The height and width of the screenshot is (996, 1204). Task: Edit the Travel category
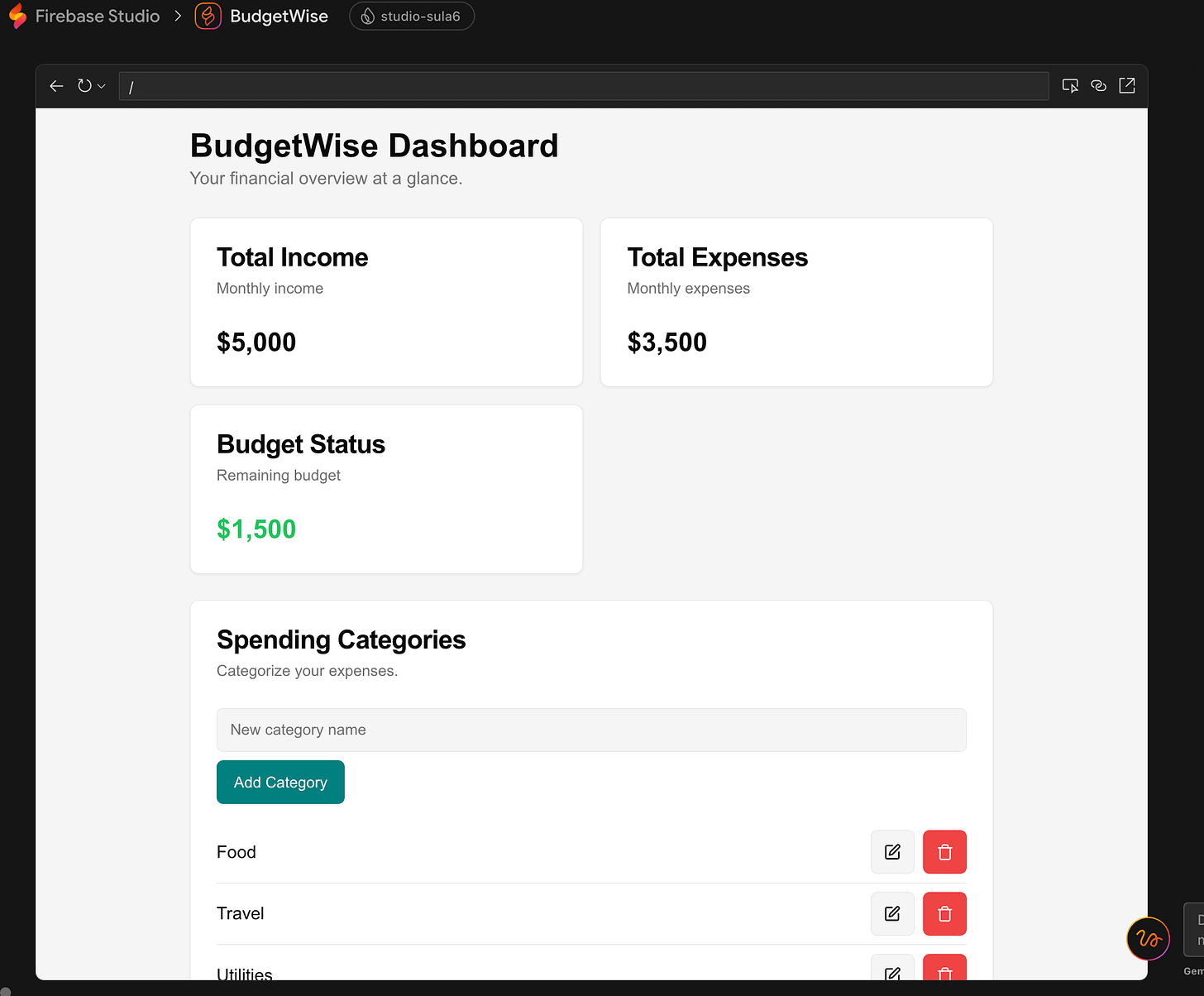pyautogui.click(x=892, y=913)
